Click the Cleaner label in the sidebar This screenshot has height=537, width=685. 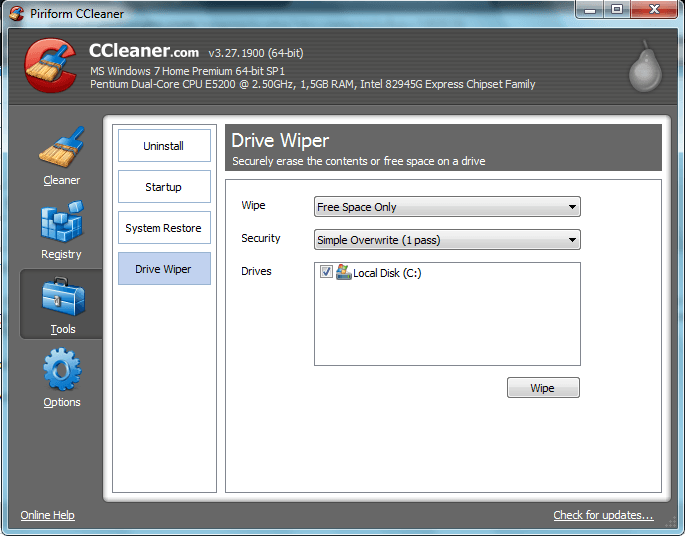tap(62, 180)
